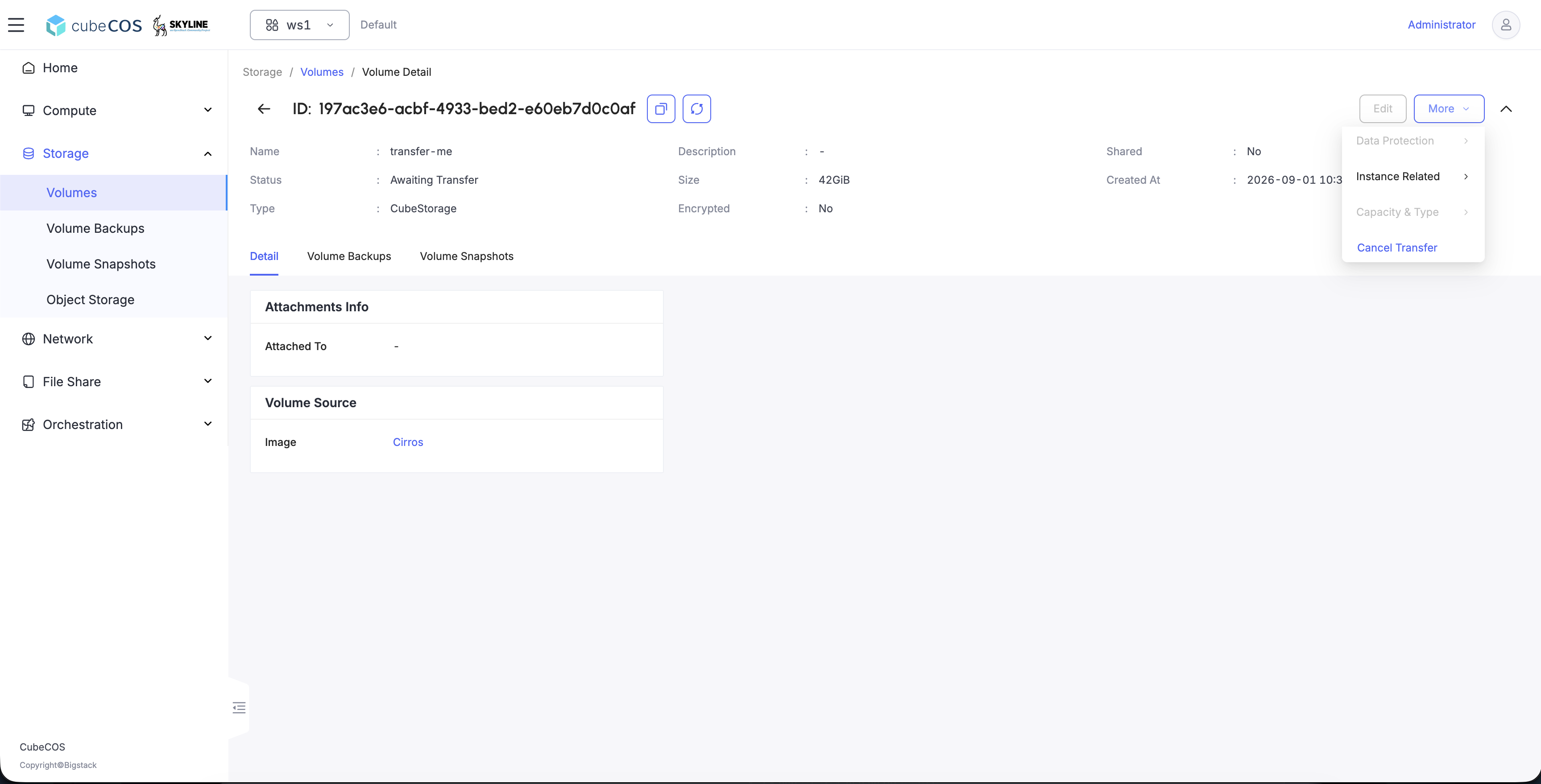1541x784 pixels.
Task: Click the Default domain label
Action: click(378, 25)
